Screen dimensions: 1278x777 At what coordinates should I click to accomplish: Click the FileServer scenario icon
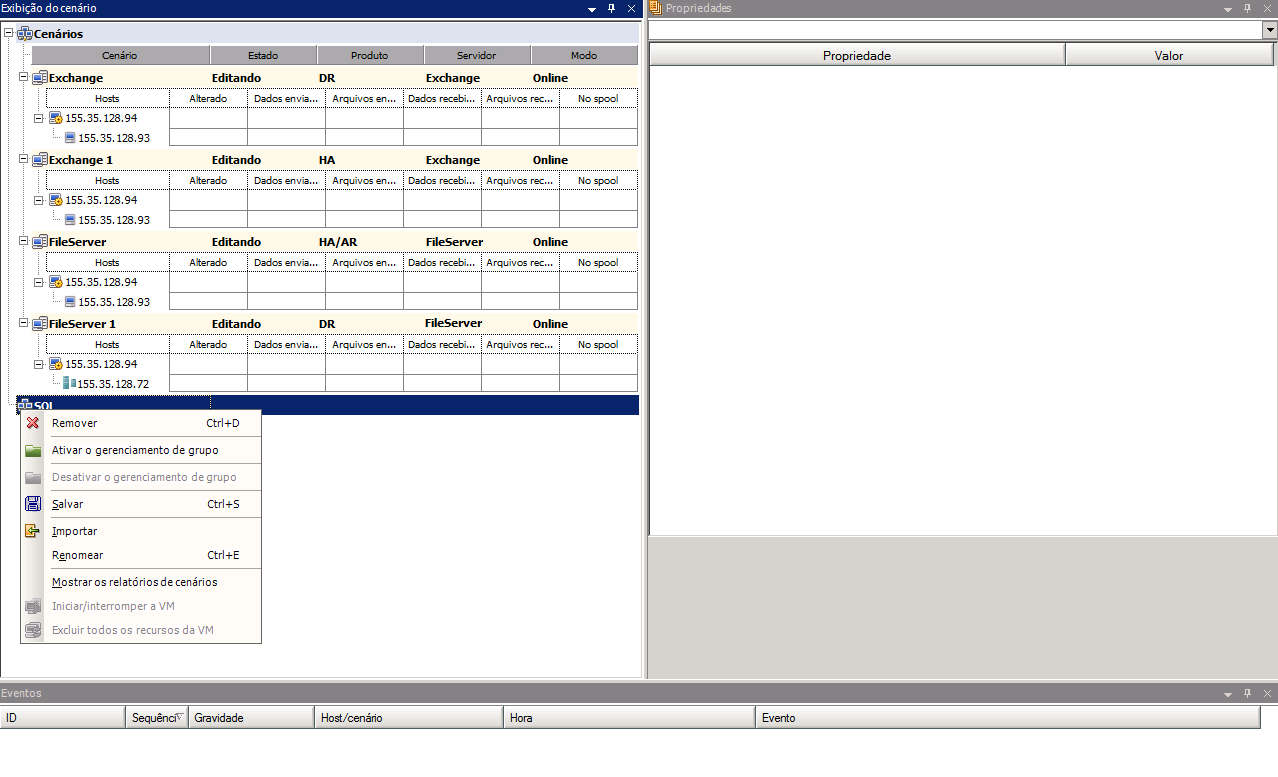click(40, 242)
